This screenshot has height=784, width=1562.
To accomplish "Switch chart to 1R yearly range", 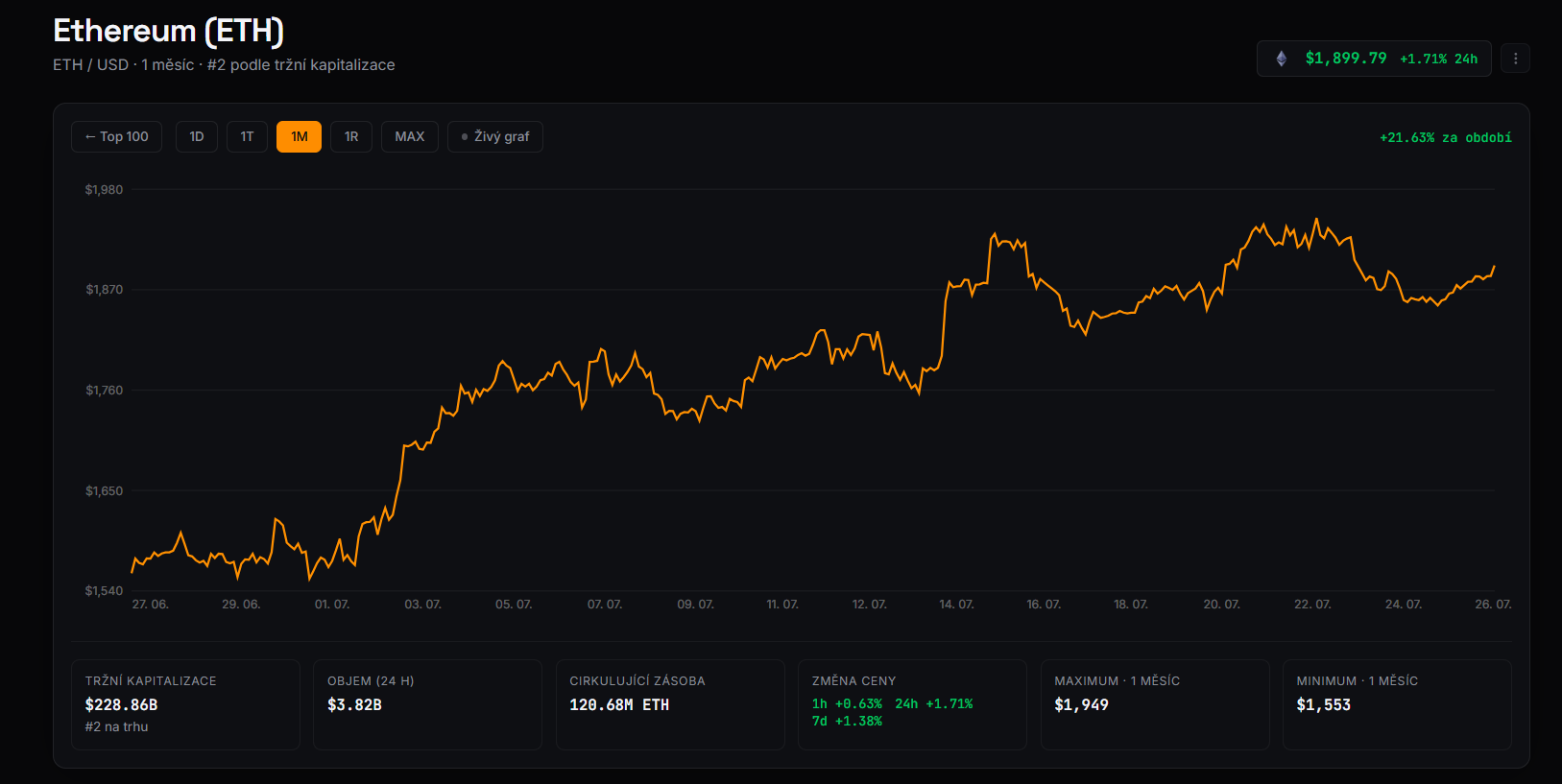I will (351, 136).
